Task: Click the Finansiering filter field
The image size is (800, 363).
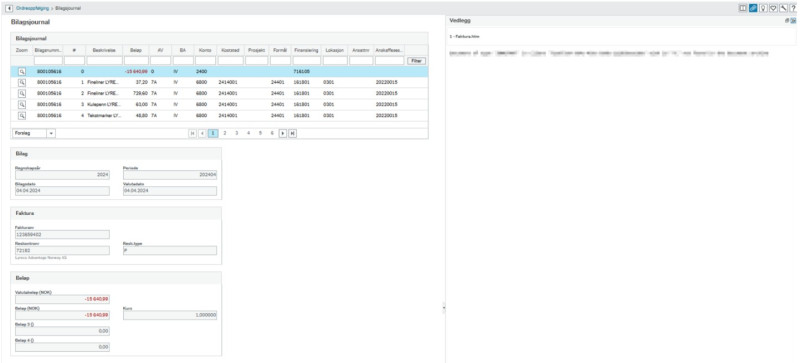Action: 307,61
